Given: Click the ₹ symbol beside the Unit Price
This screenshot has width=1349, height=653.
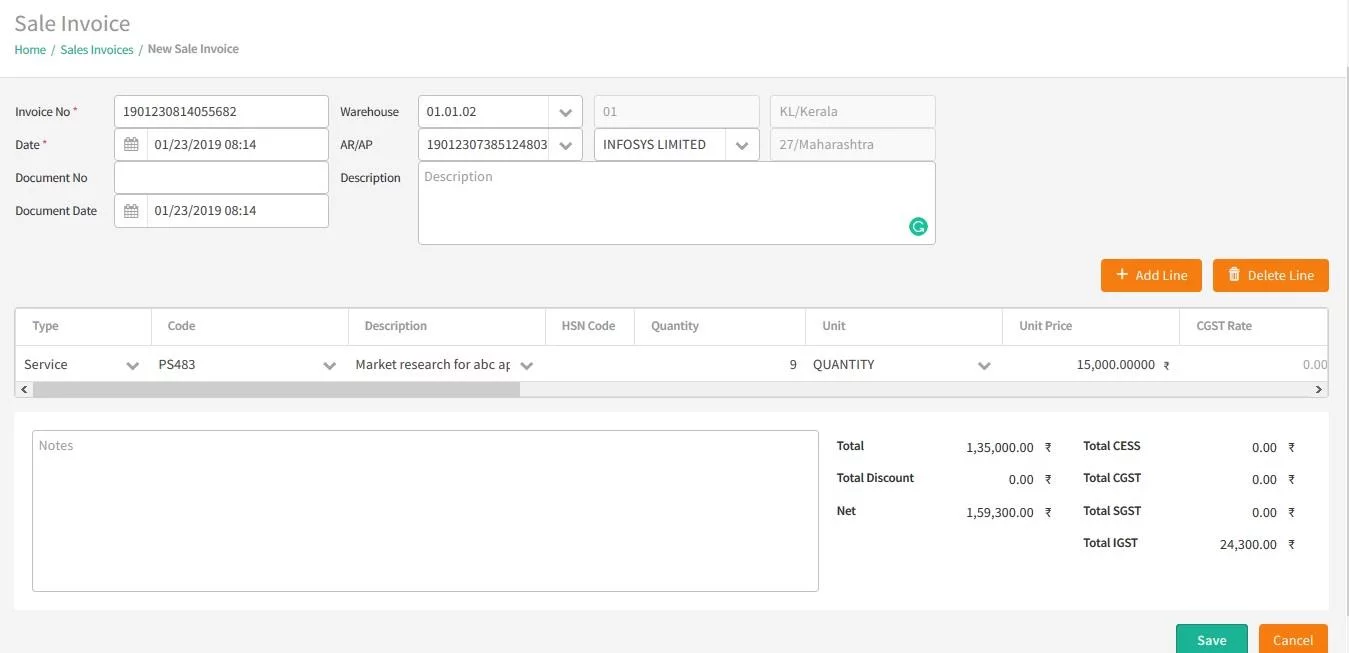Looking at the screenshot, I should [x=1166, y=364].
